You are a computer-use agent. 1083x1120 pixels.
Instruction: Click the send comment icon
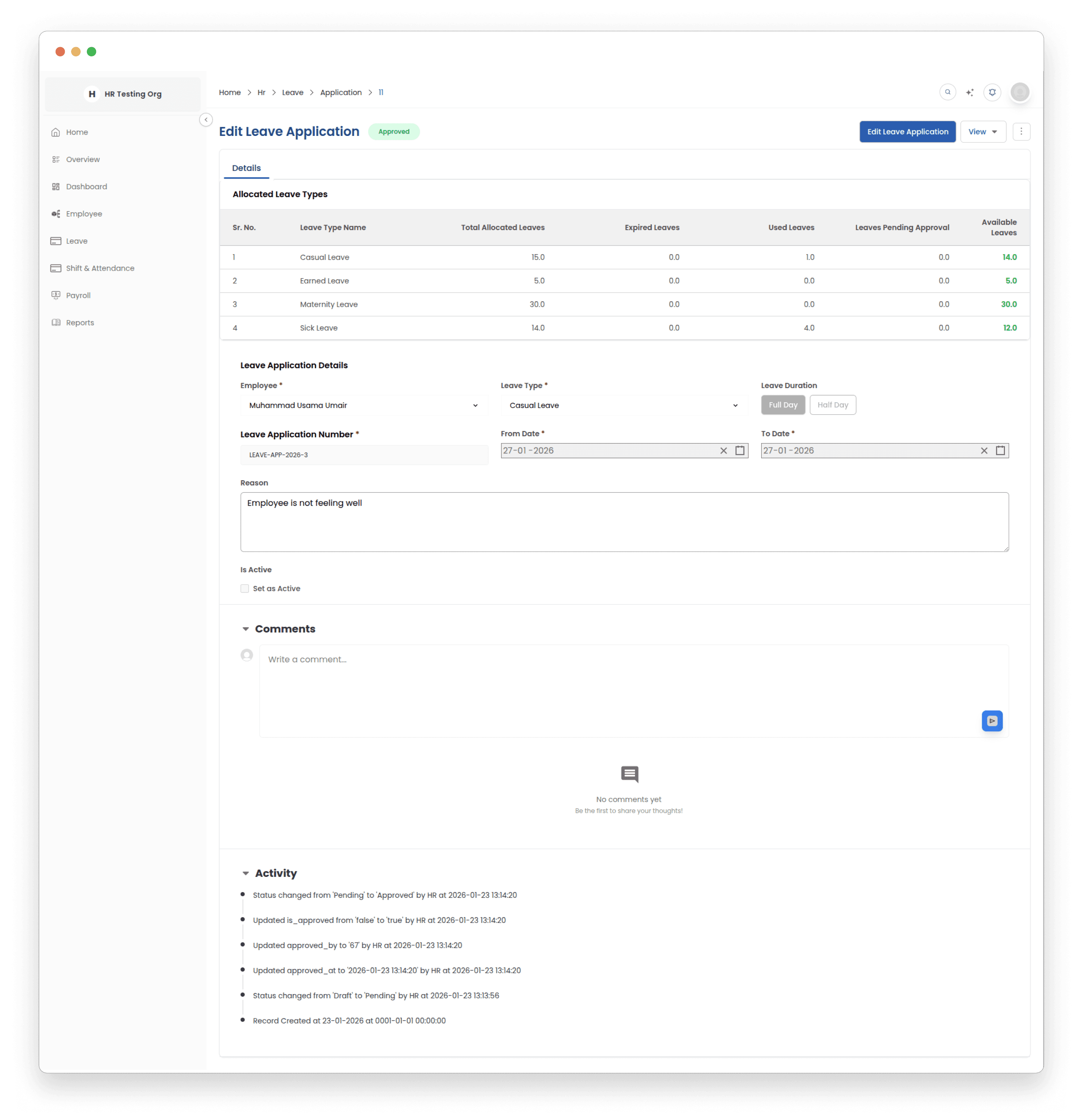pyautogui.click(x=992, y=720)
